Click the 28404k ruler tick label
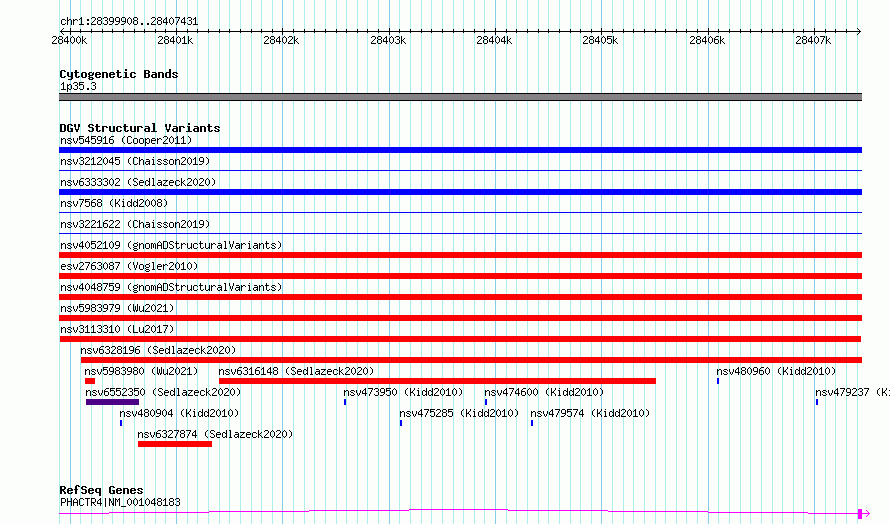 494,40
